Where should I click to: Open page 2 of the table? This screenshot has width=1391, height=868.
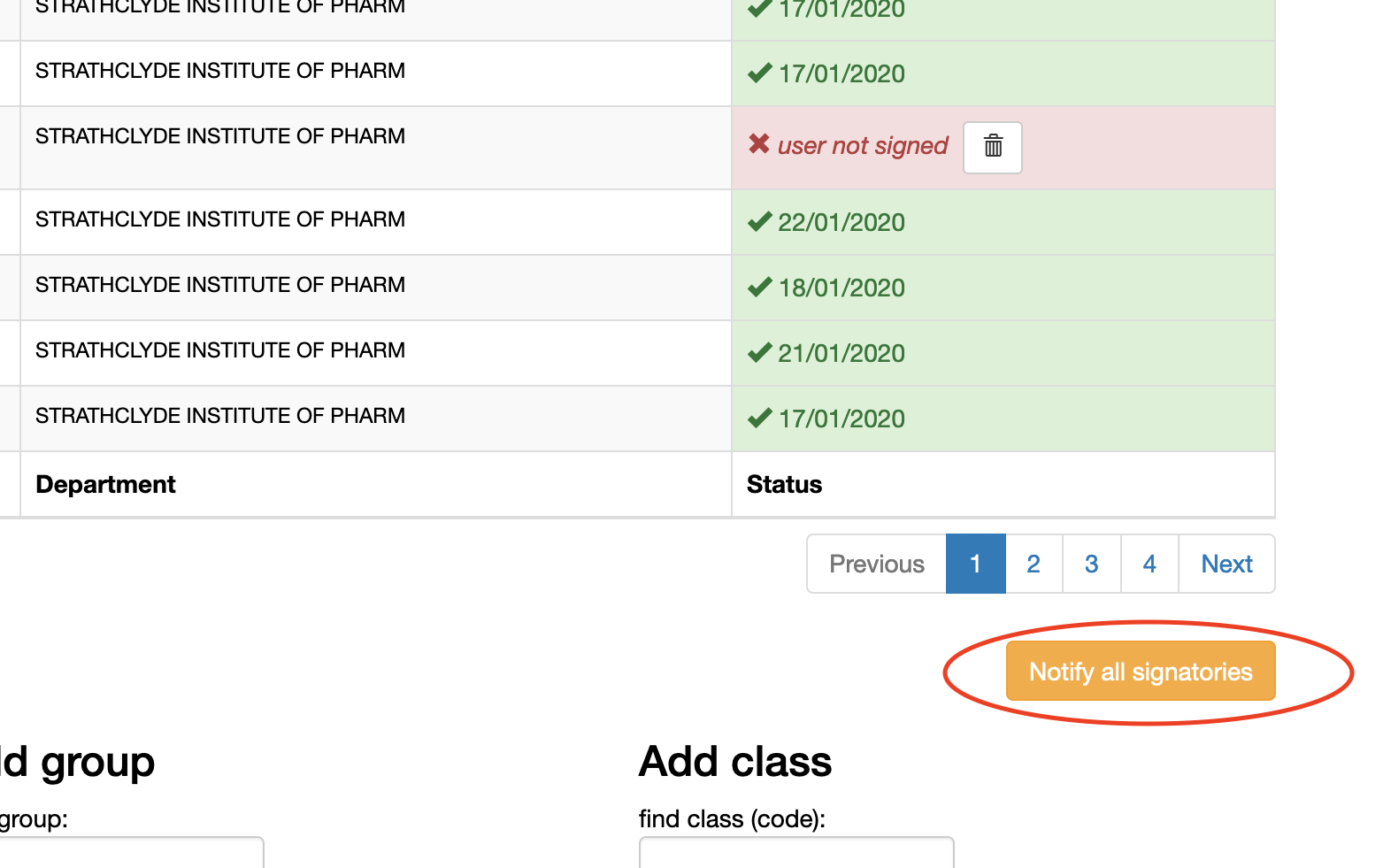1034,564
